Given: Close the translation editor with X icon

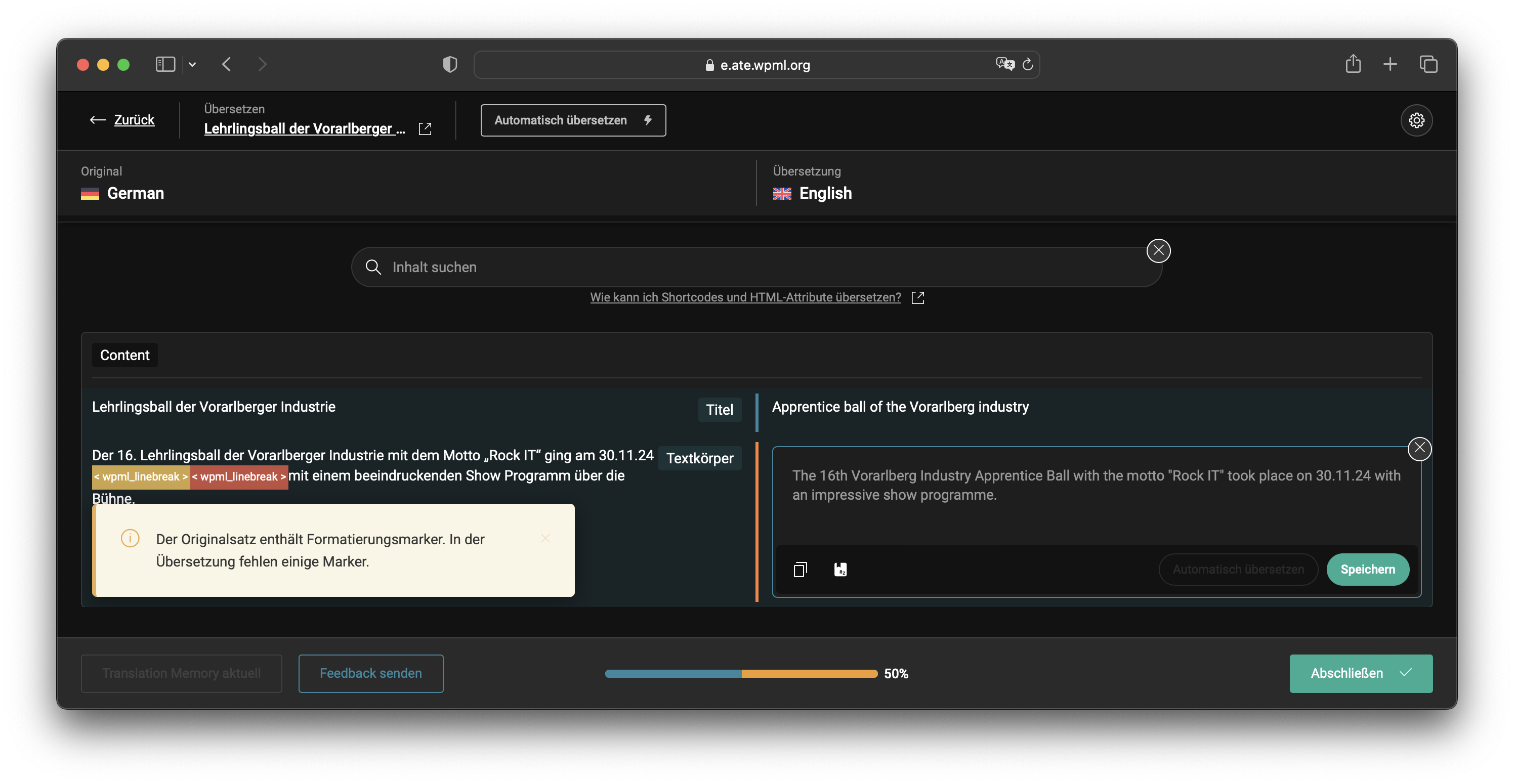Looking at the screenshot, I should (x=1419, y=449).
